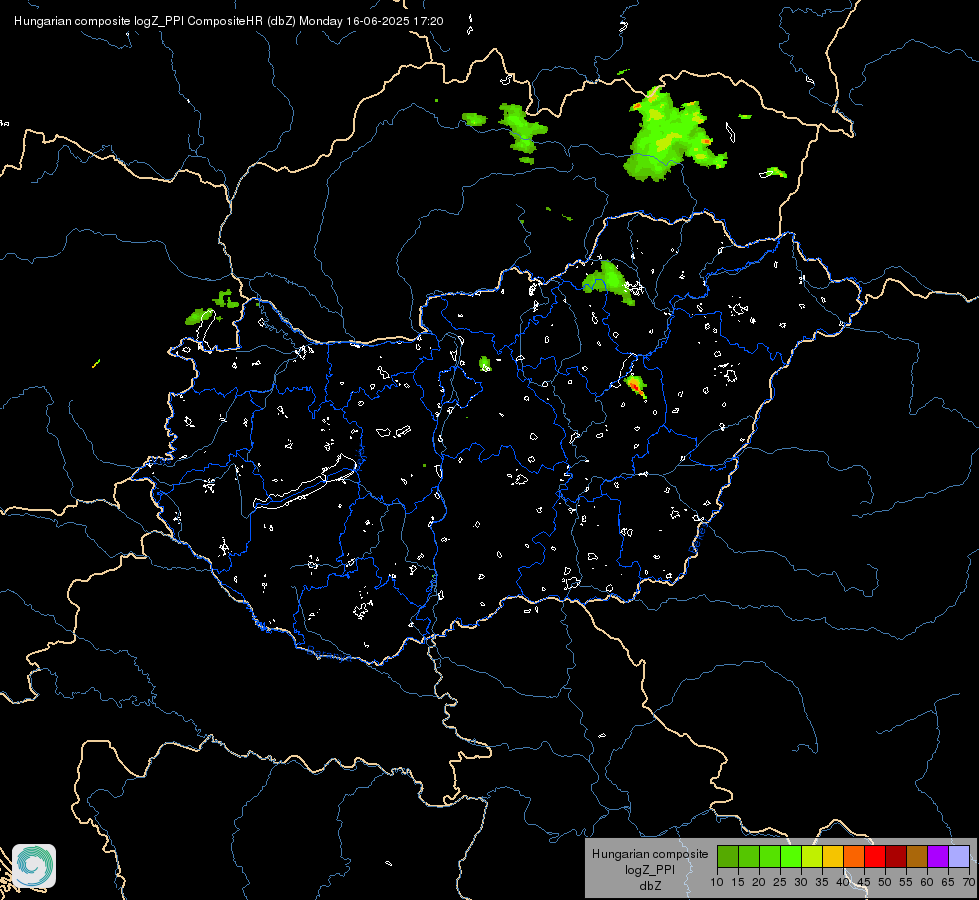Screen dimensions: 979x900
Task: Select the 10–15 dBZ dark green swatch
Action: [727, 856]
